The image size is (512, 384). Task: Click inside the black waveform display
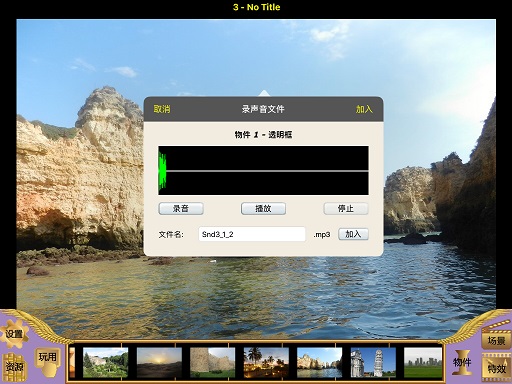click(x=263, y=170)
